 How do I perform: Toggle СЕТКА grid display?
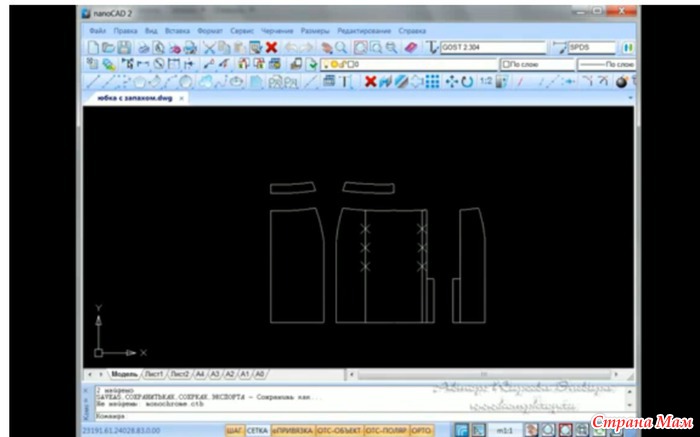pos(256,429)
